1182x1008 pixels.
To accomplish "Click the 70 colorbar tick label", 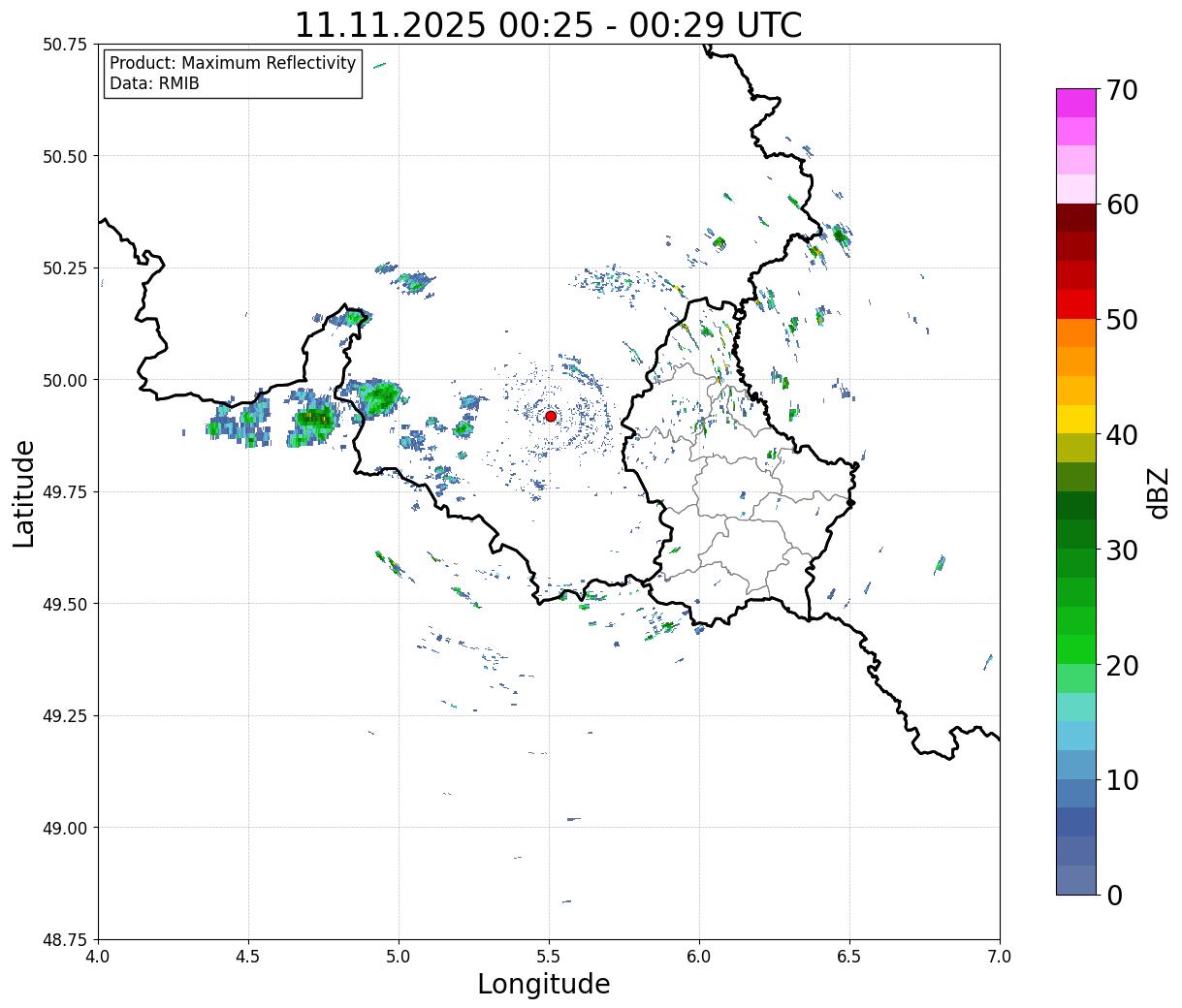I will point(1121,90).
